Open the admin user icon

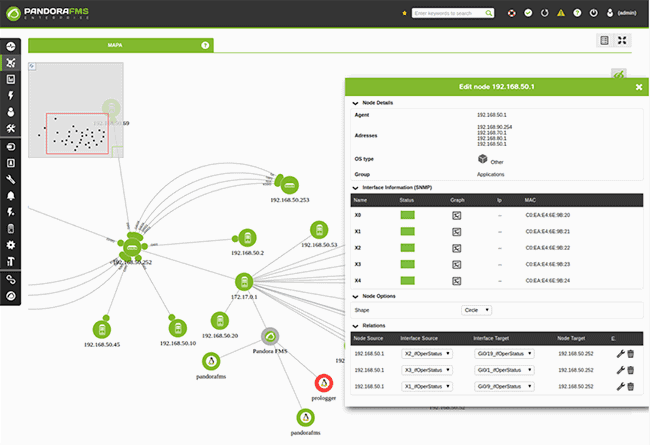tap(610, 13)
